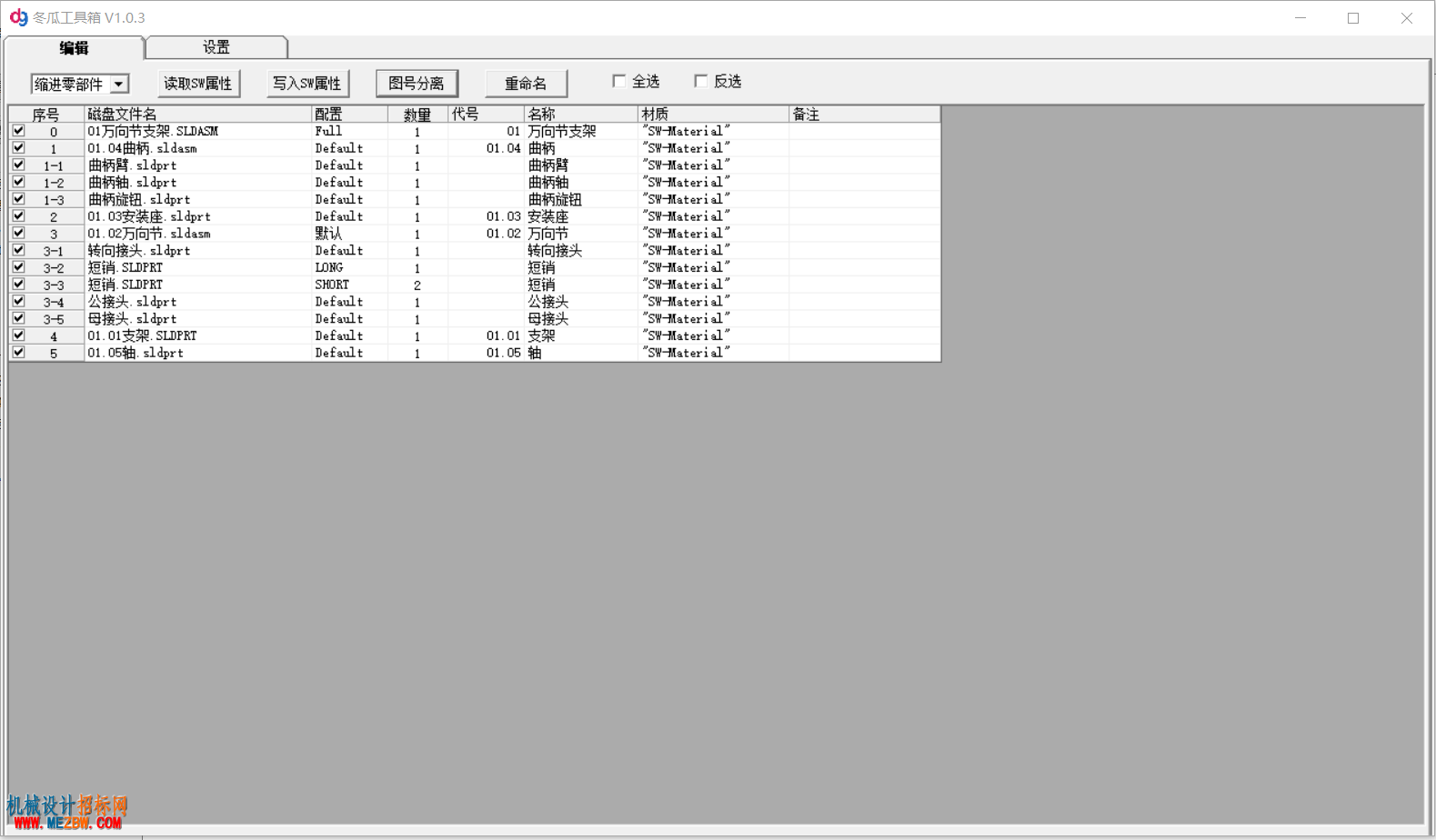Image resolution: width=1436 pixels, height=840 pixels.
Task: Select file name cell 01.05轴.sldprt
Action: click(198, 353)
